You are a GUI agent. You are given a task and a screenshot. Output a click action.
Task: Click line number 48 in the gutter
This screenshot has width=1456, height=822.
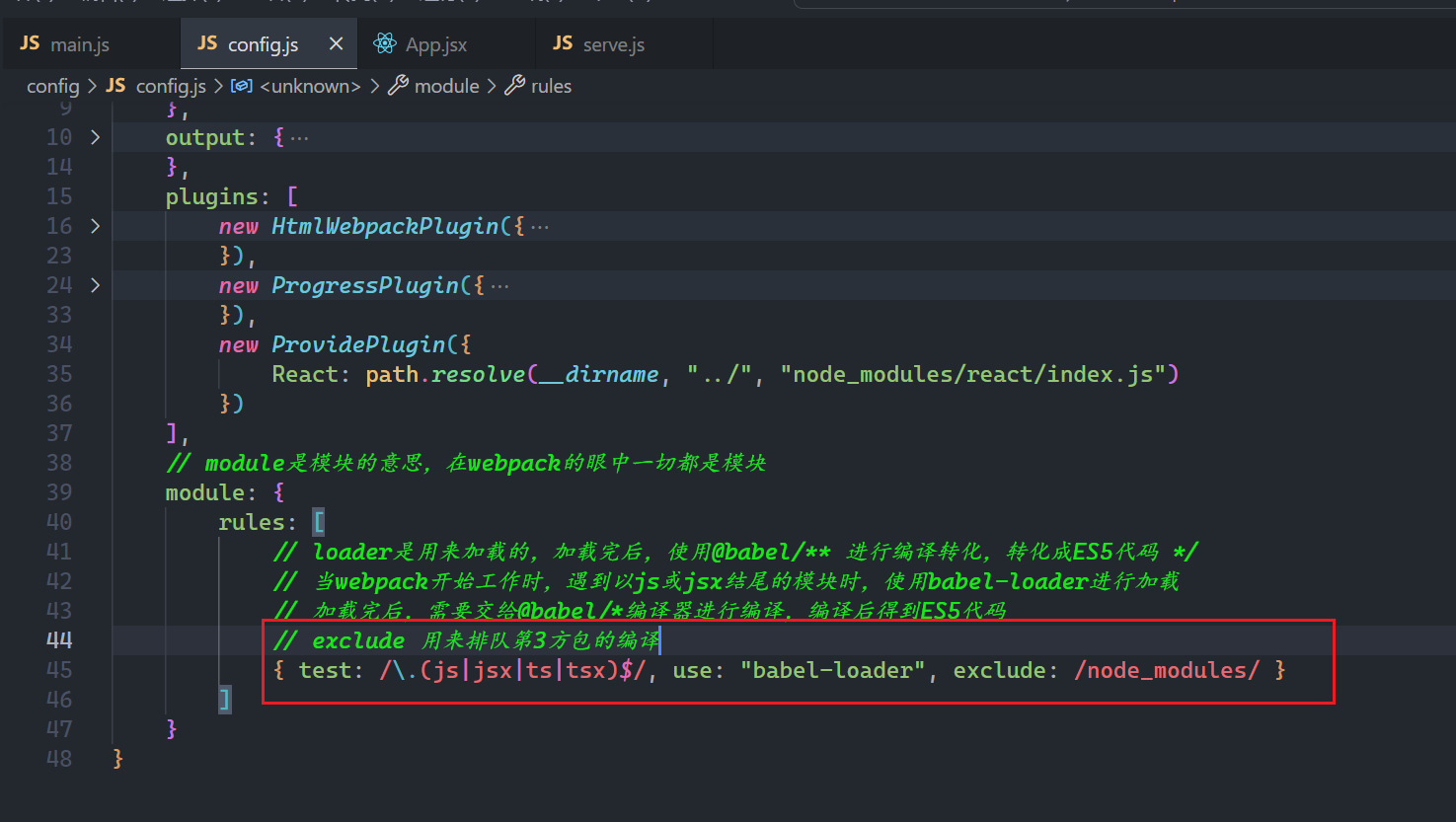pyautogui.click(x=59, y=759)
